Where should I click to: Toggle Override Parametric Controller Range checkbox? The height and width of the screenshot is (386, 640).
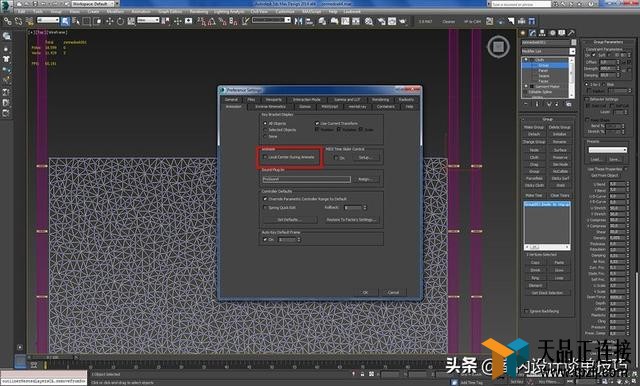click(265, 199)
